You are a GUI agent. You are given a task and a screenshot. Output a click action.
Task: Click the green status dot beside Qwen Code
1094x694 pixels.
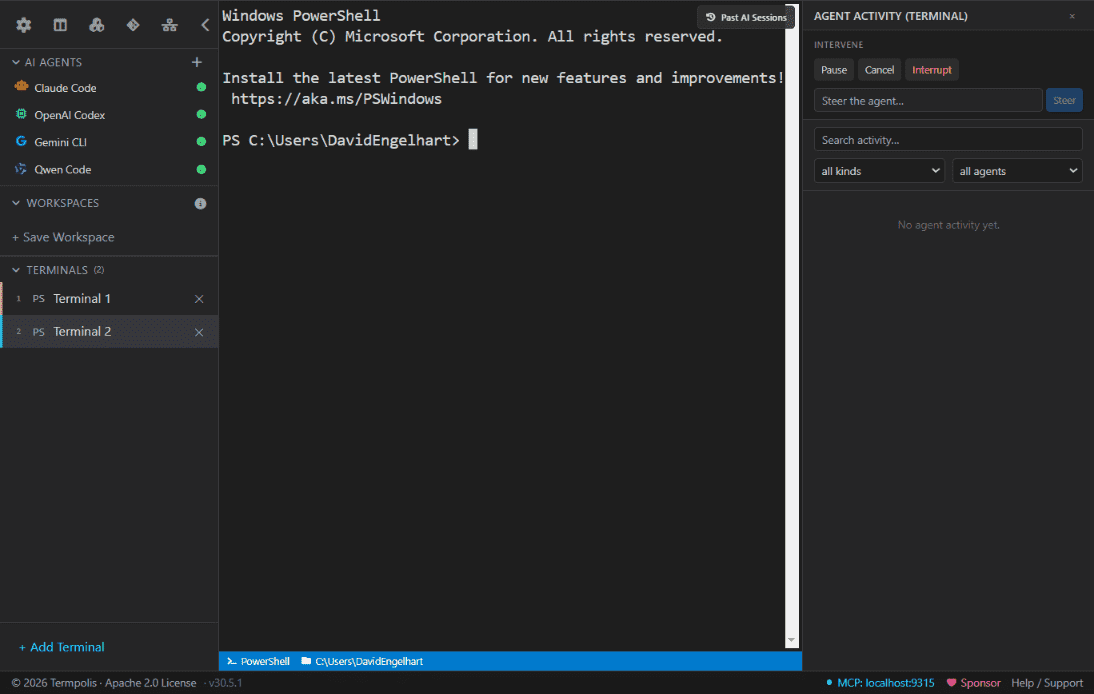pyautogui.click(x=201, y=169)
